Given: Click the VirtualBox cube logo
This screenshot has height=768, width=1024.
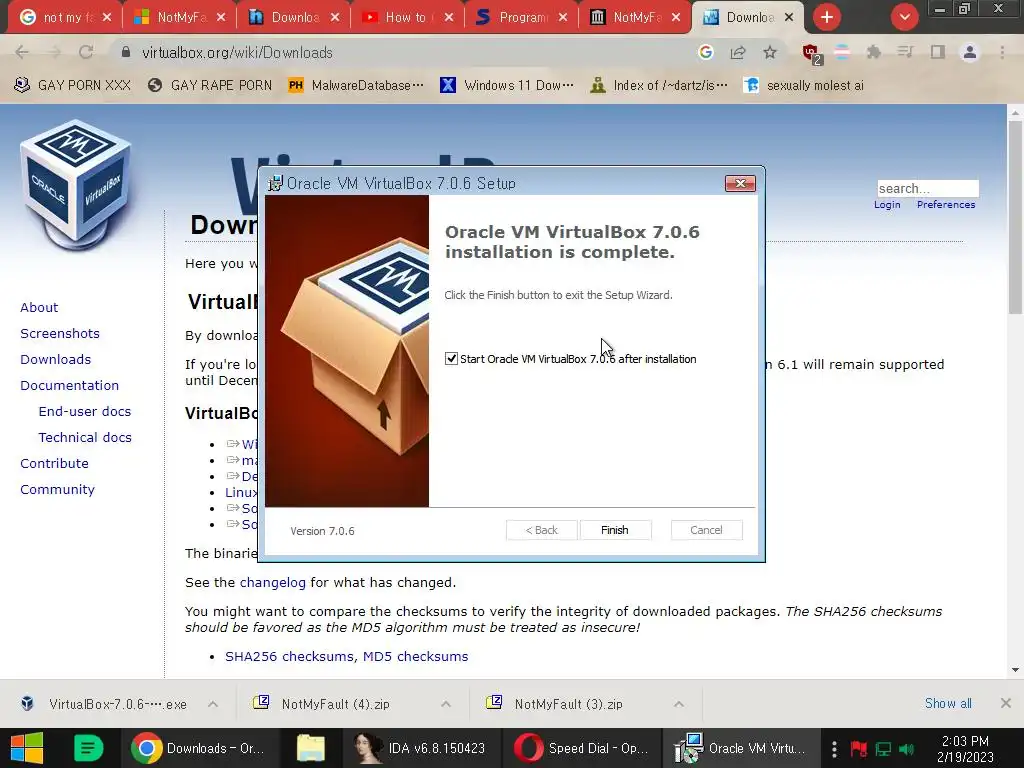Looking at the screenshot, I should pyautogui.click(x=76, y=183).
